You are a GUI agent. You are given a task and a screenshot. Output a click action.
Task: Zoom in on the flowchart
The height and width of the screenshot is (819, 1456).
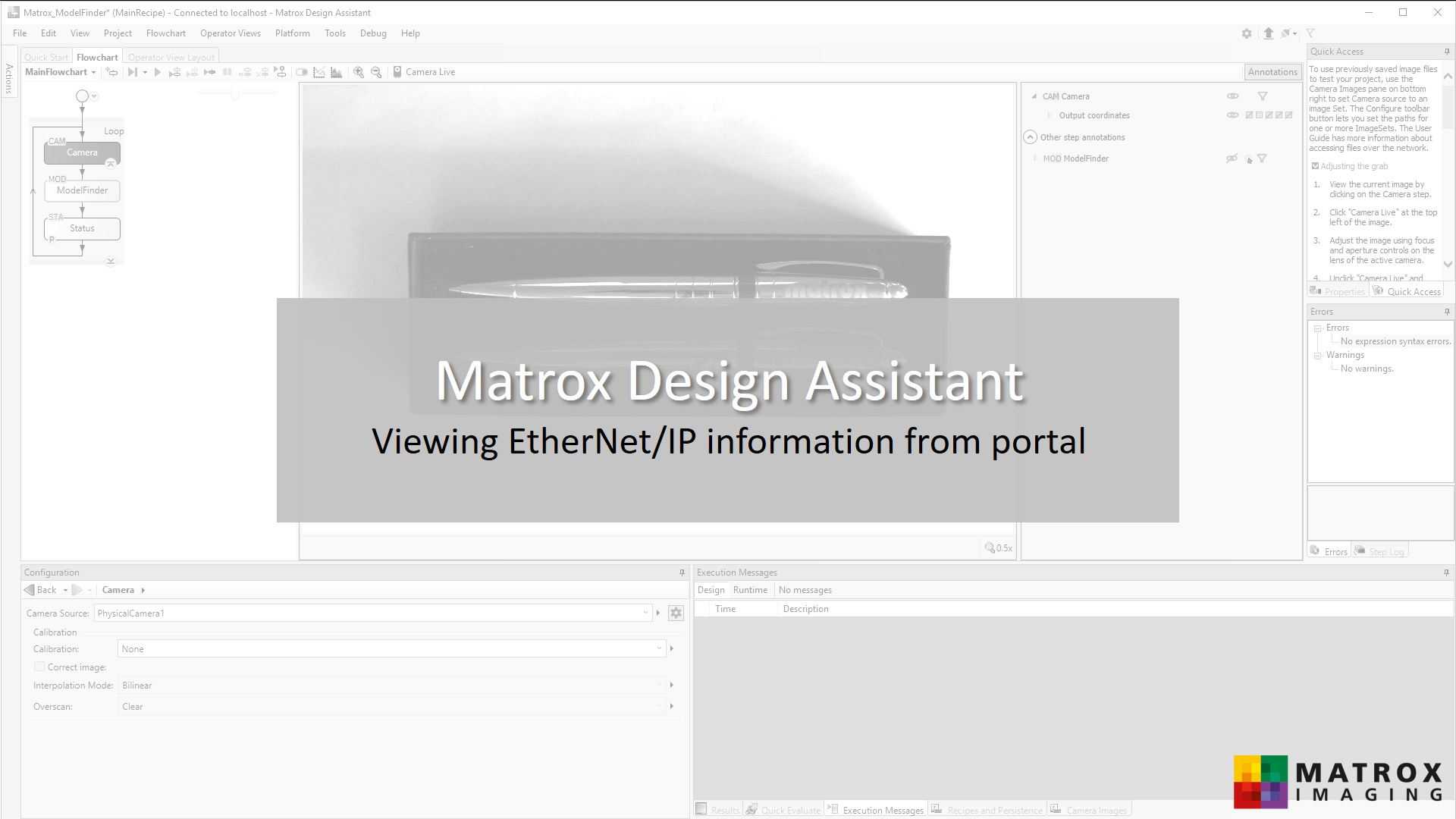pos(359,72)
